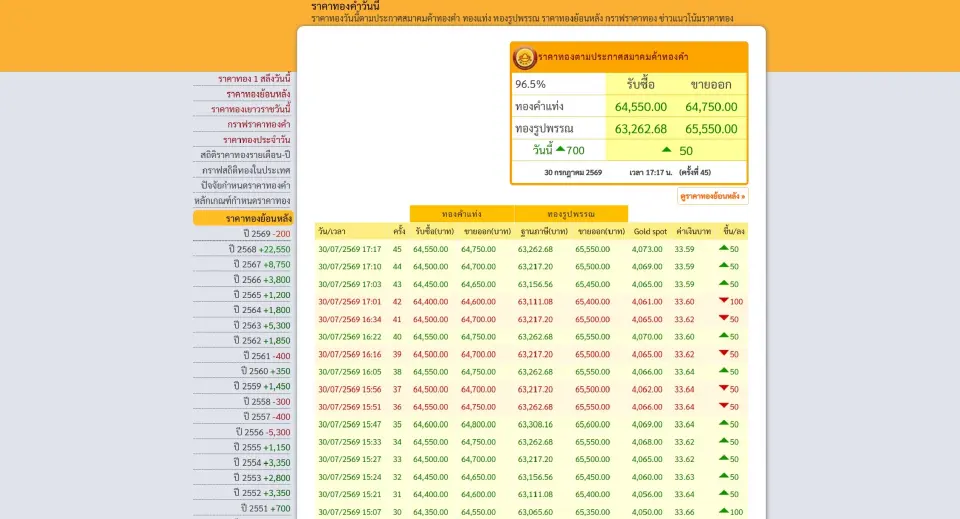Open ปัจจัยกำหนดราคาทองคำ sidebar link
Viewport: 960px width, 519px height.
point(246,185)
